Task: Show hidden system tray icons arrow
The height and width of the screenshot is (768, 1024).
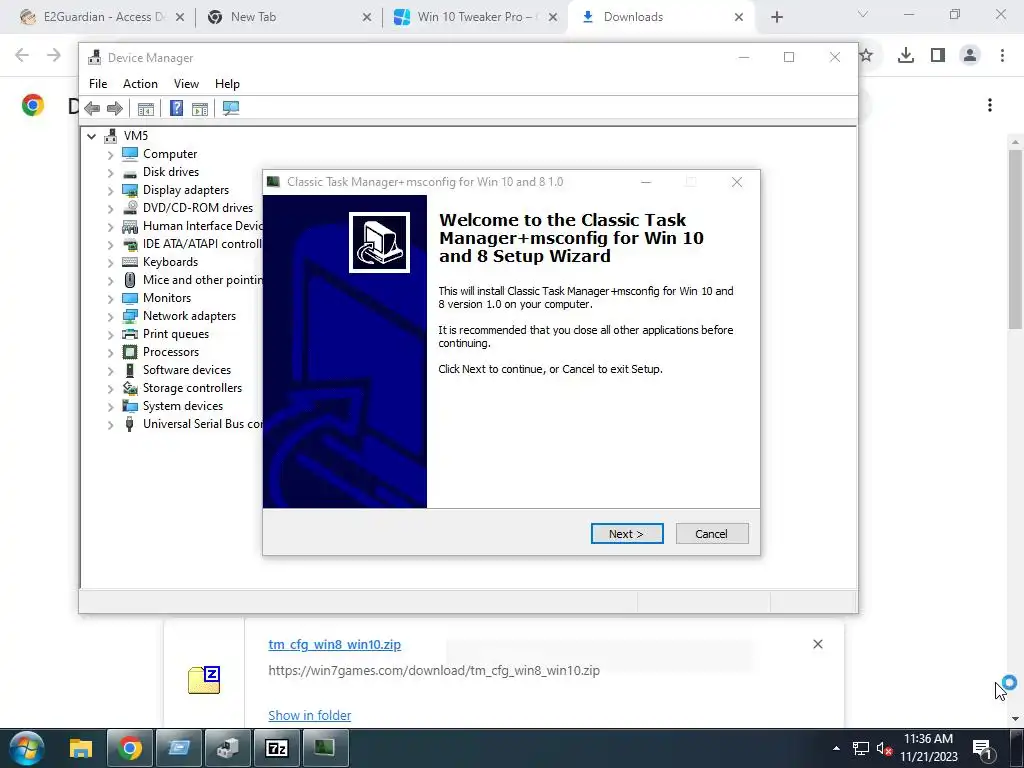Action: tap(836, 748)
